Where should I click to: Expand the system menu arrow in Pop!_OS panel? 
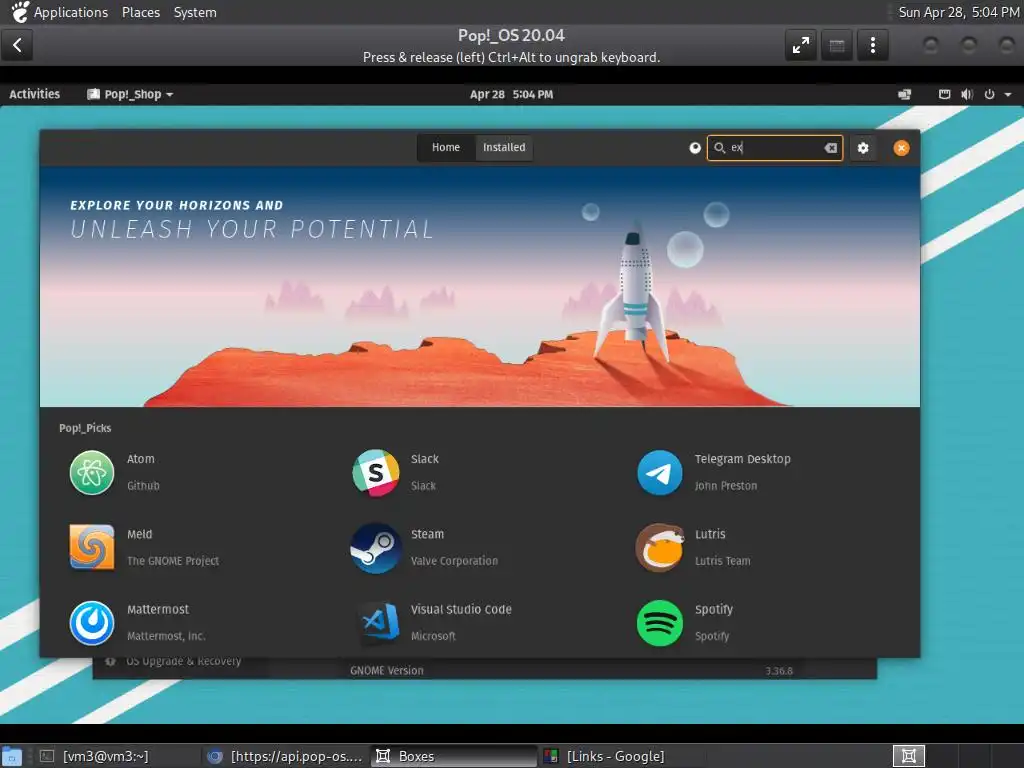pos(1008,95)
